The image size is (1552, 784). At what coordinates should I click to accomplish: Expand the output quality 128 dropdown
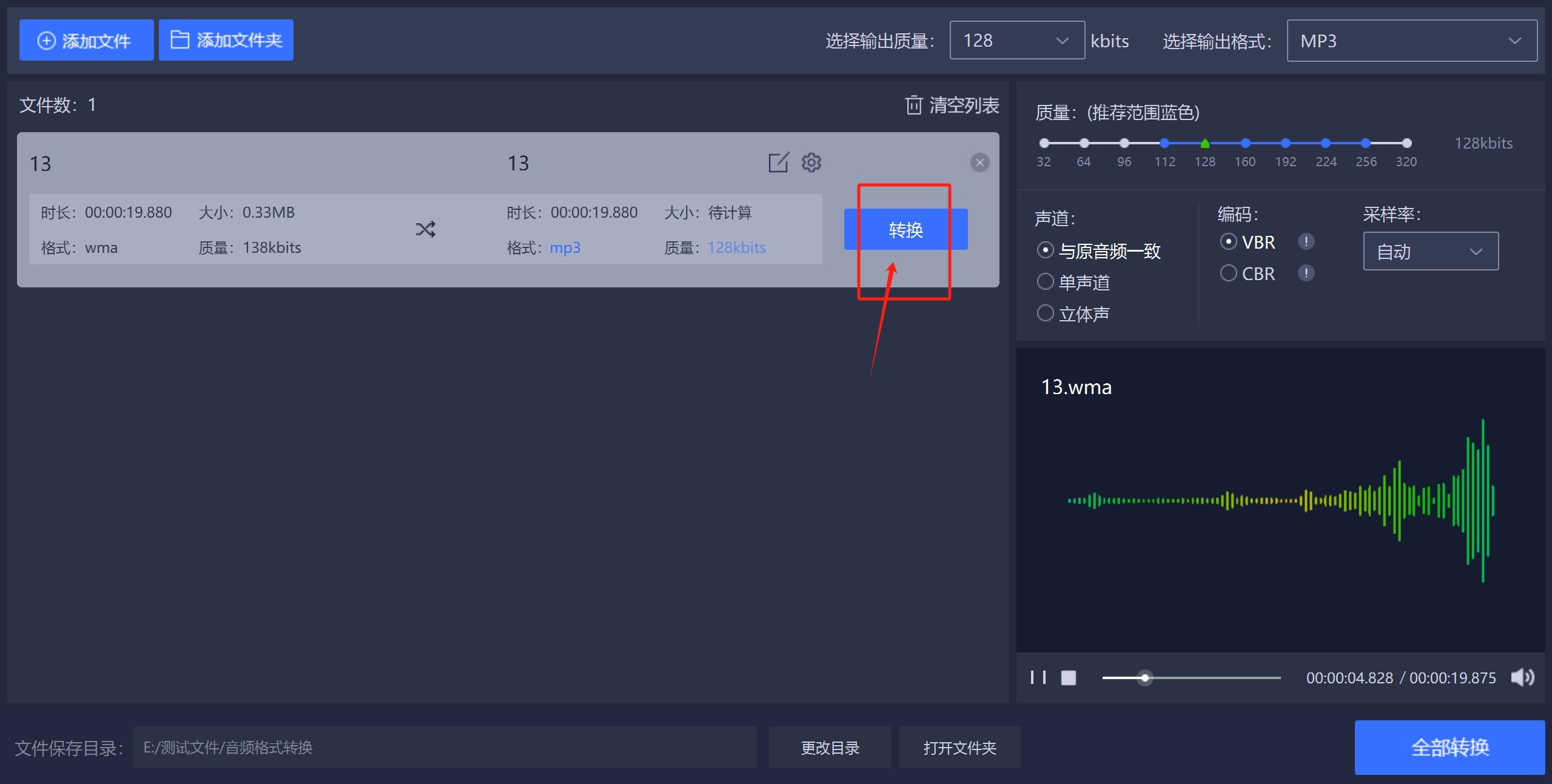pyautogui.click(x=1017, y=41)
